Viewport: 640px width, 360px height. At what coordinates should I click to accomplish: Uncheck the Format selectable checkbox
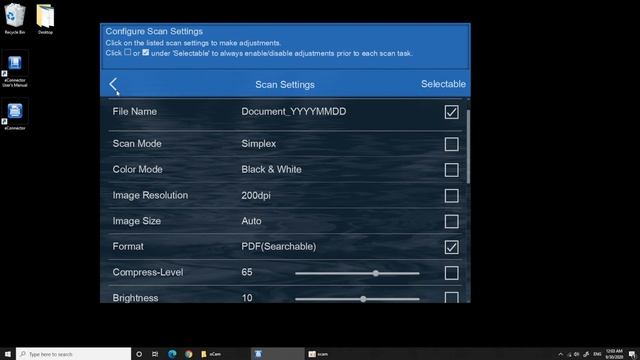451,247
